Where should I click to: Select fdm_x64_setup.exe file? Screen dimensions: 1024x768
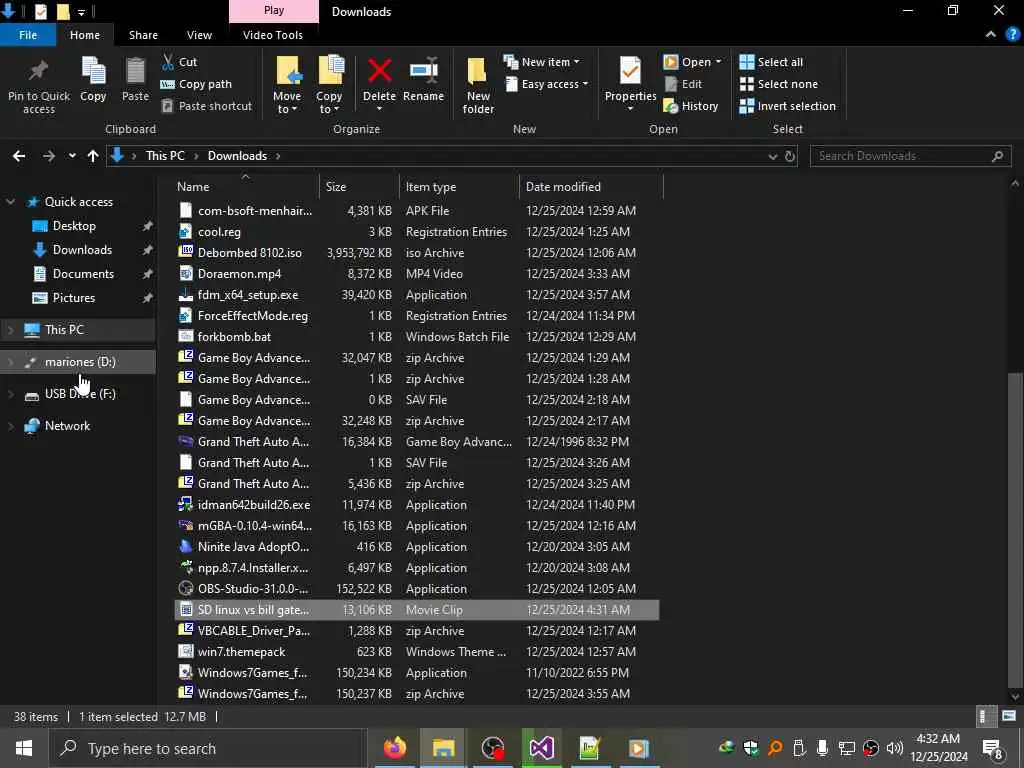(416, 295)
